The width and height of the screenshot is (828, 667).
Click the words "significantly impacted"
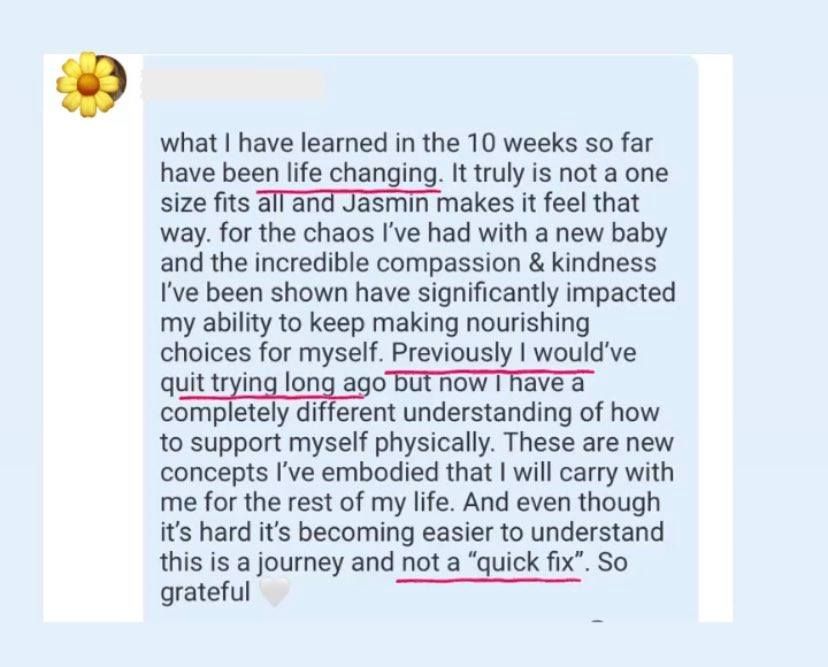[547, 293]
